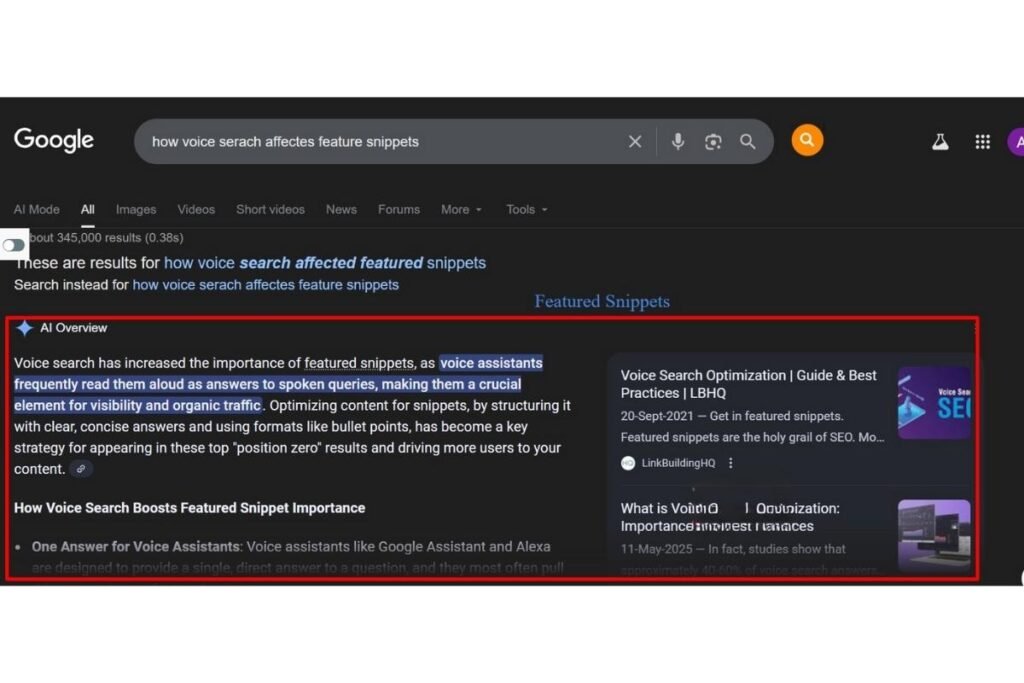Click the orange circular search button
Viewport: 1024px width, 683px height.
coord(807,140)
